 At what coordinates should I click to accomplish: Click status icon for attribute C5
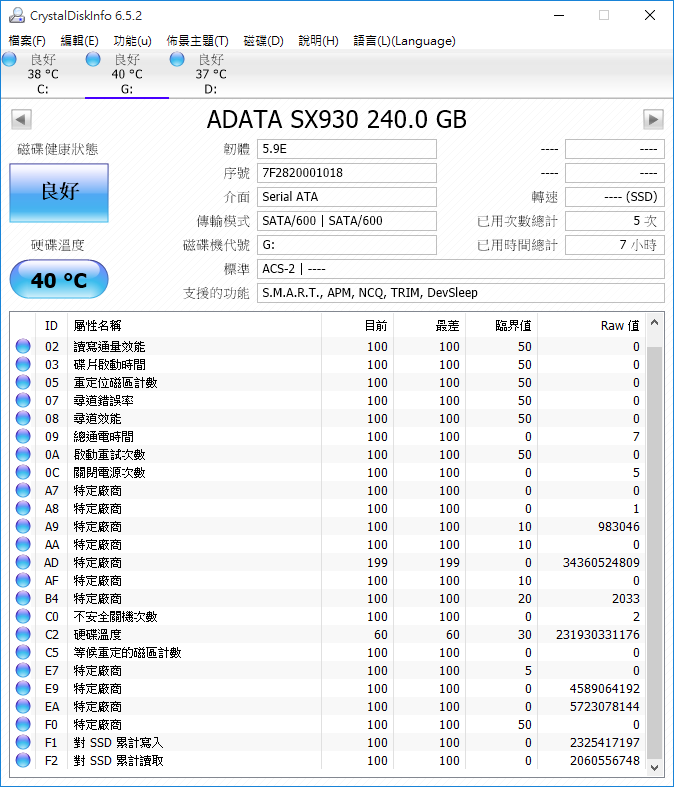pyautogui.click(x=23, y=652)
